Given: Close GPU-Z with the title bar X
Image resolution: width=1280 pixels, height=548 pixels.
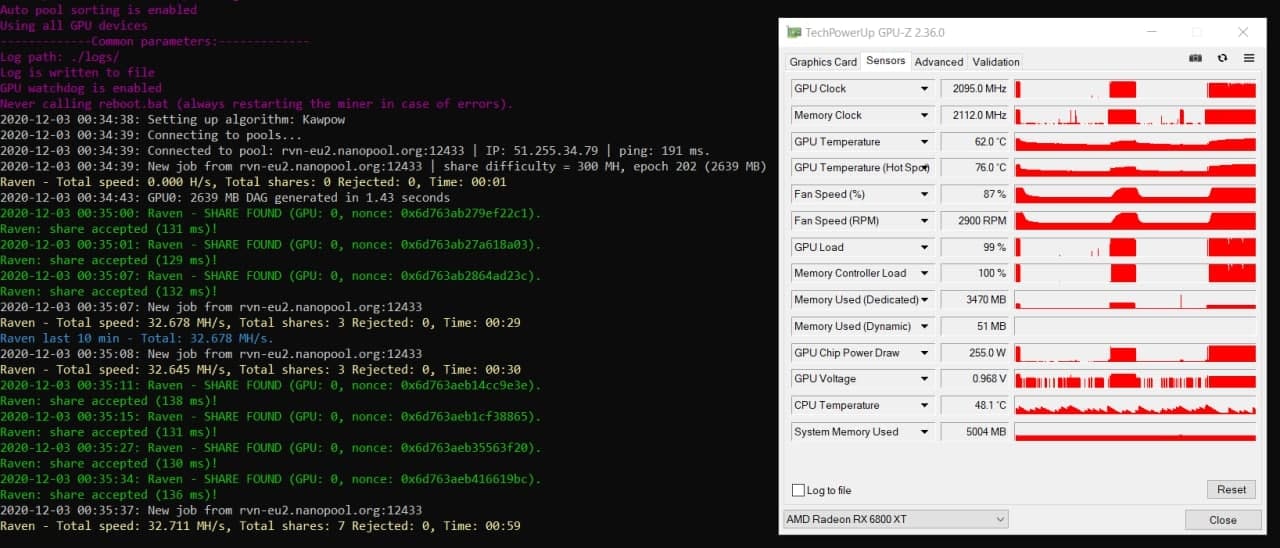Looking at the screenshot, I should click(1243, 32).
